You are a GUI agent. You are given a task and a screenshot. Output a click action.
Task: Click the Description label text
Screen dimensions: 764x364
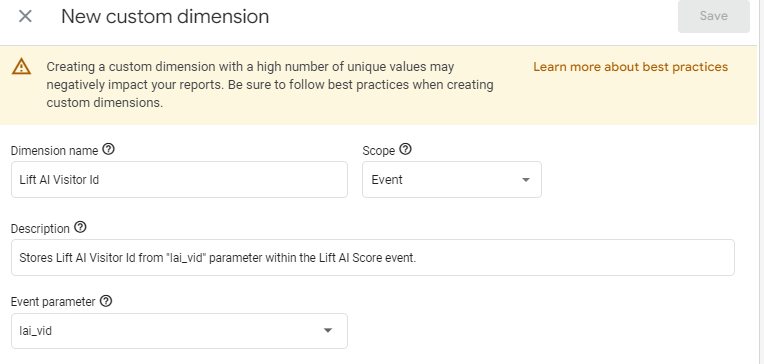(x=40, y=229)
